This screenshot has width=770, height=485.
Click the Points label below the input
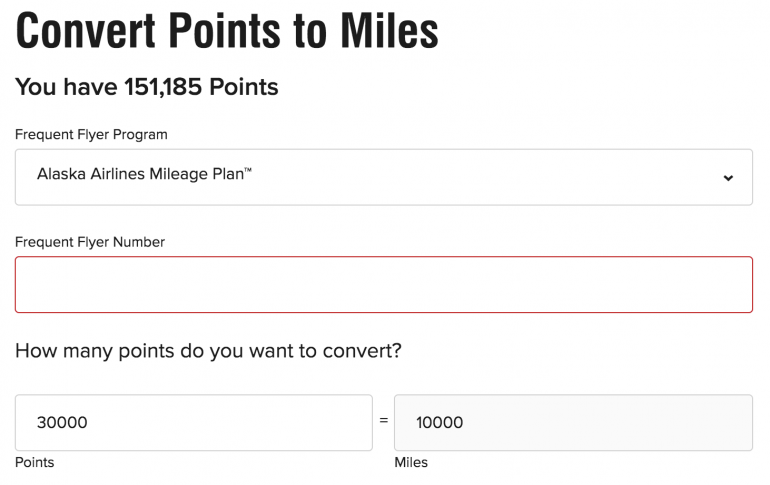(35, 463)
